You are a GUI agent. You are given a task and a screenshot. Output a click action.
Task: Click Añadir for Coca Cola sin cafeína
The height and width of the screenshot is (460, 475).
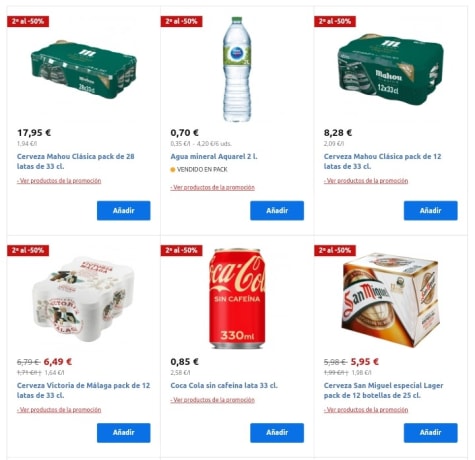[x=277, y=433]
